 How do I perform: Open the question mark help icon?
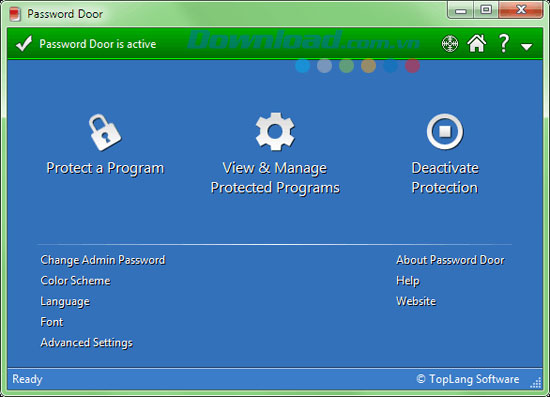[504, 43]
